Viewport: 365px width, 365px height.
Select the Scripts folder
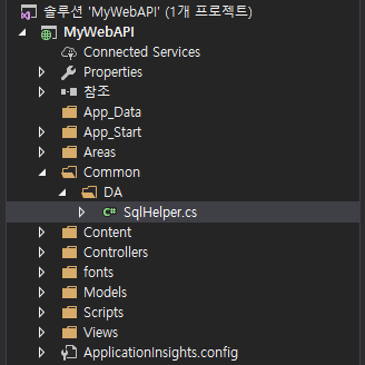point(103,313)
